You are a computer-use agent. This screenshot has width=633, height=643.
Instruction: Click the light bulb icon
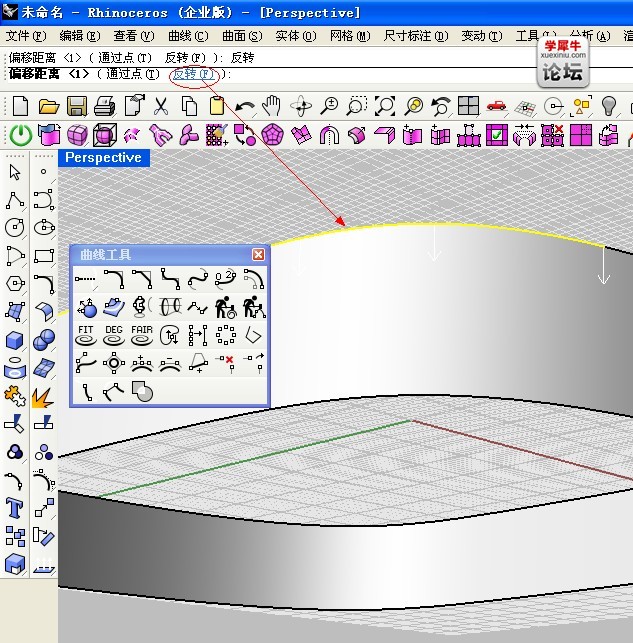pos(608,106)
